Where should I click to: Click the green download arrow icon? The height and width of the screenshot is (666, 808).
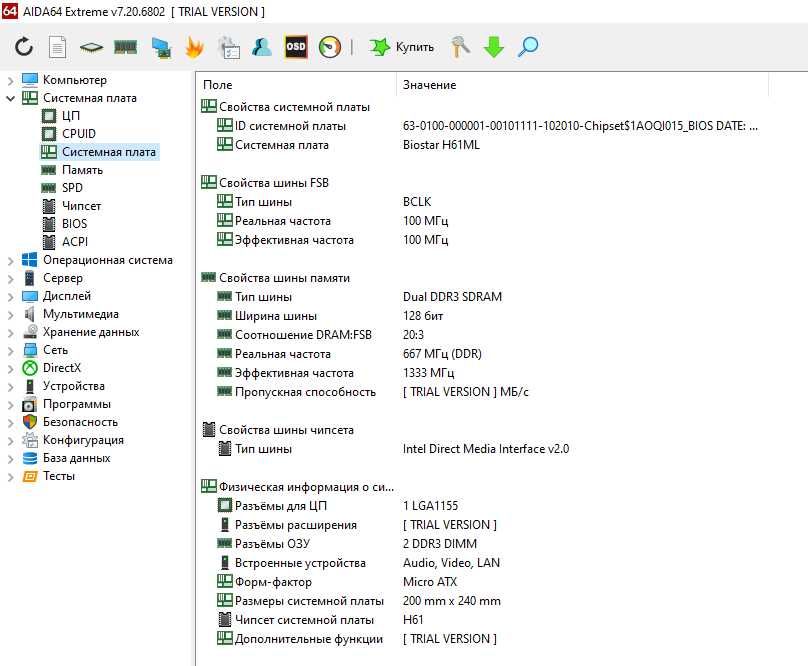coord(494,47)
